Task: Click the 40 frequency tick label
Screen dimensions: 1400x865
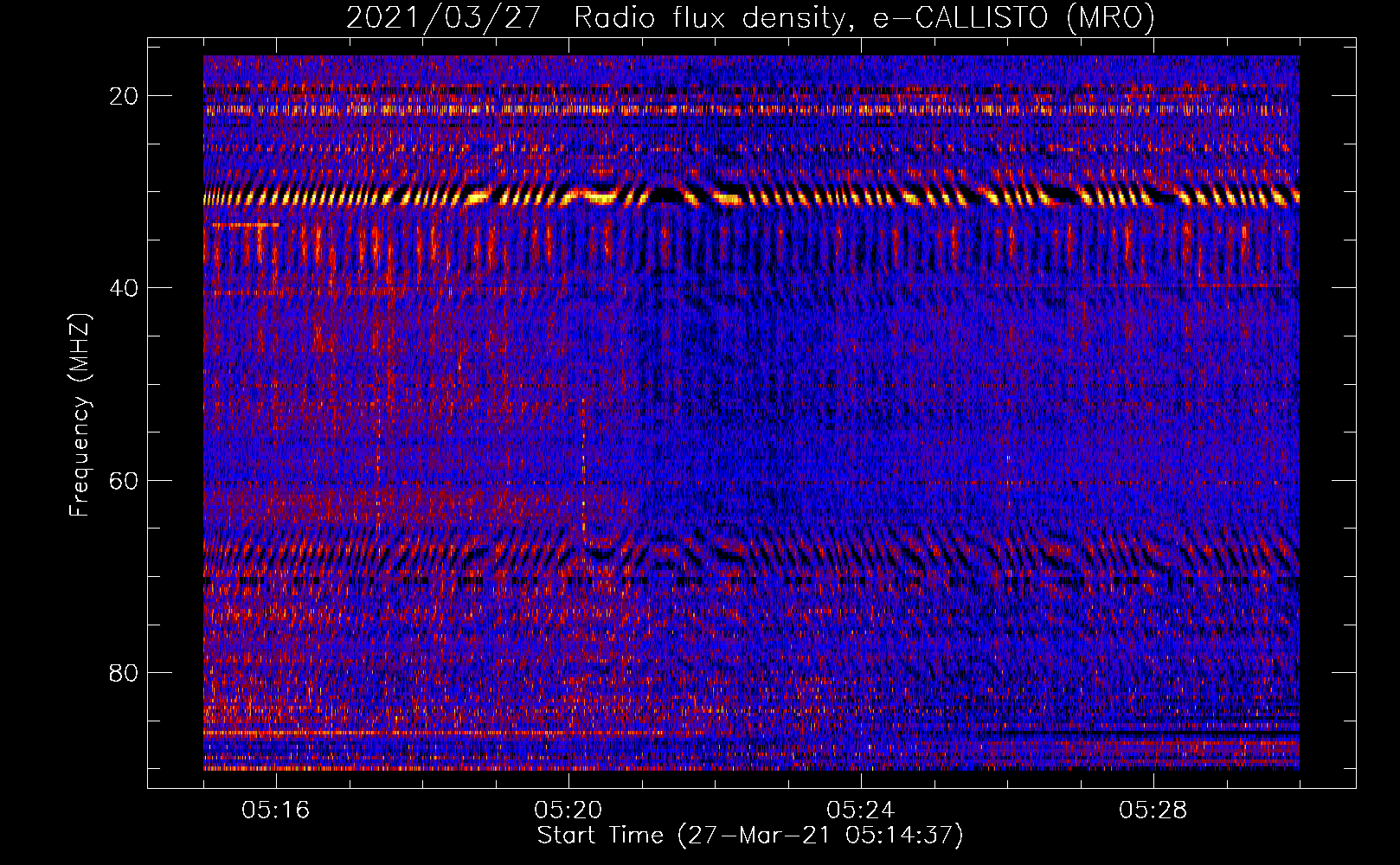Action: point(125,288)
